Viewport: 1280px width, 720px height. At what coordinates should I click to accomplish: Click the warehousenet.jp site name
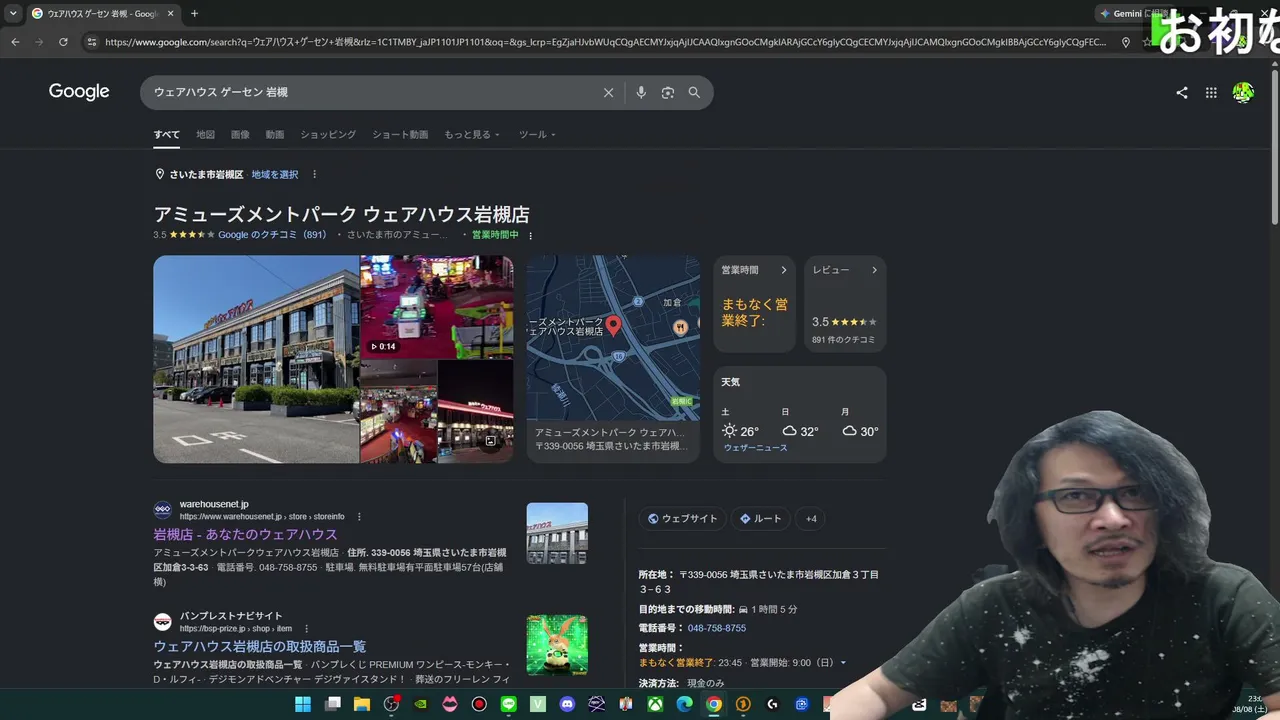[x=214, y=505]
